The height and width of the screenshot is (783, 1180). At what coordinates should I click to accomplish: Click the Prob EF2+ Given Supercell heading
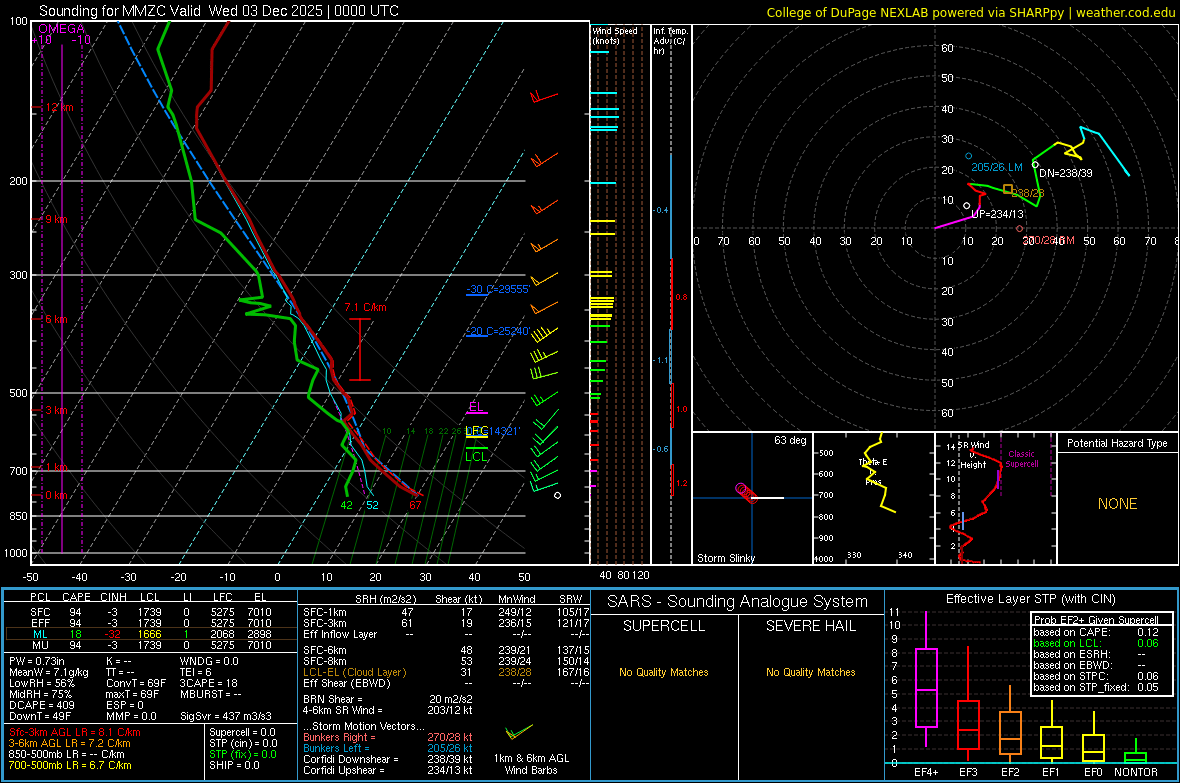tap(1096, 620)
